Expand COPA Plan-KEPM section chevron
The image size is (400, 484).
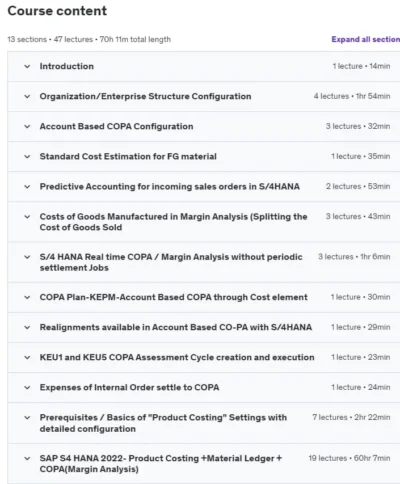pyautogui.click(x=27, y=297)
